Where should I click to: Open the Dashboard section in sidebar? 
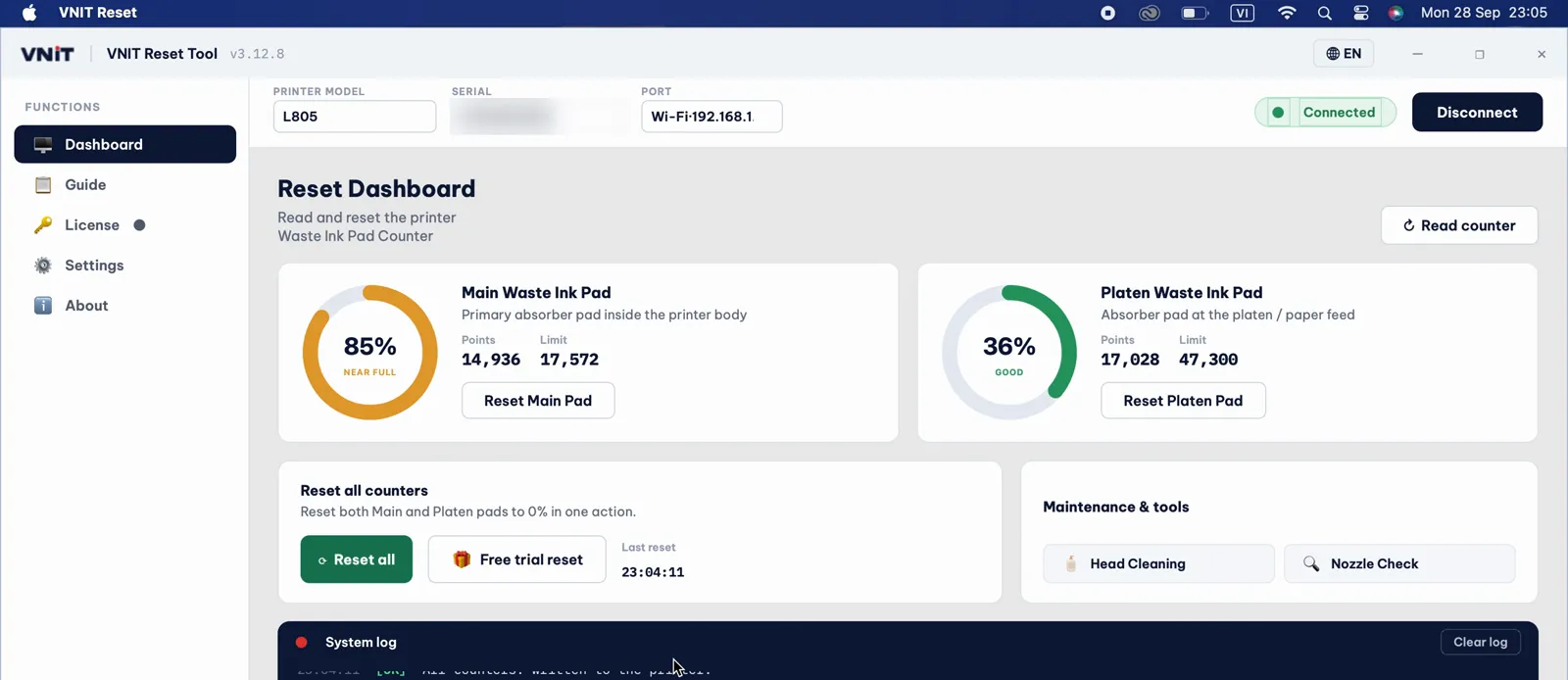pos(124,144)
